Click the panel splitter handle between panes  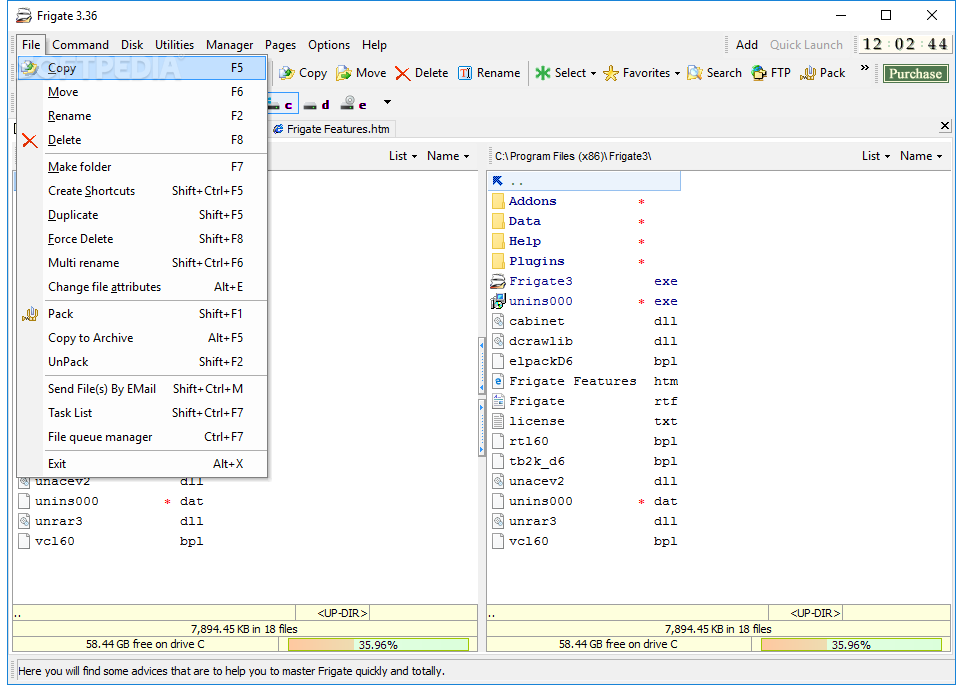[482, 396]
